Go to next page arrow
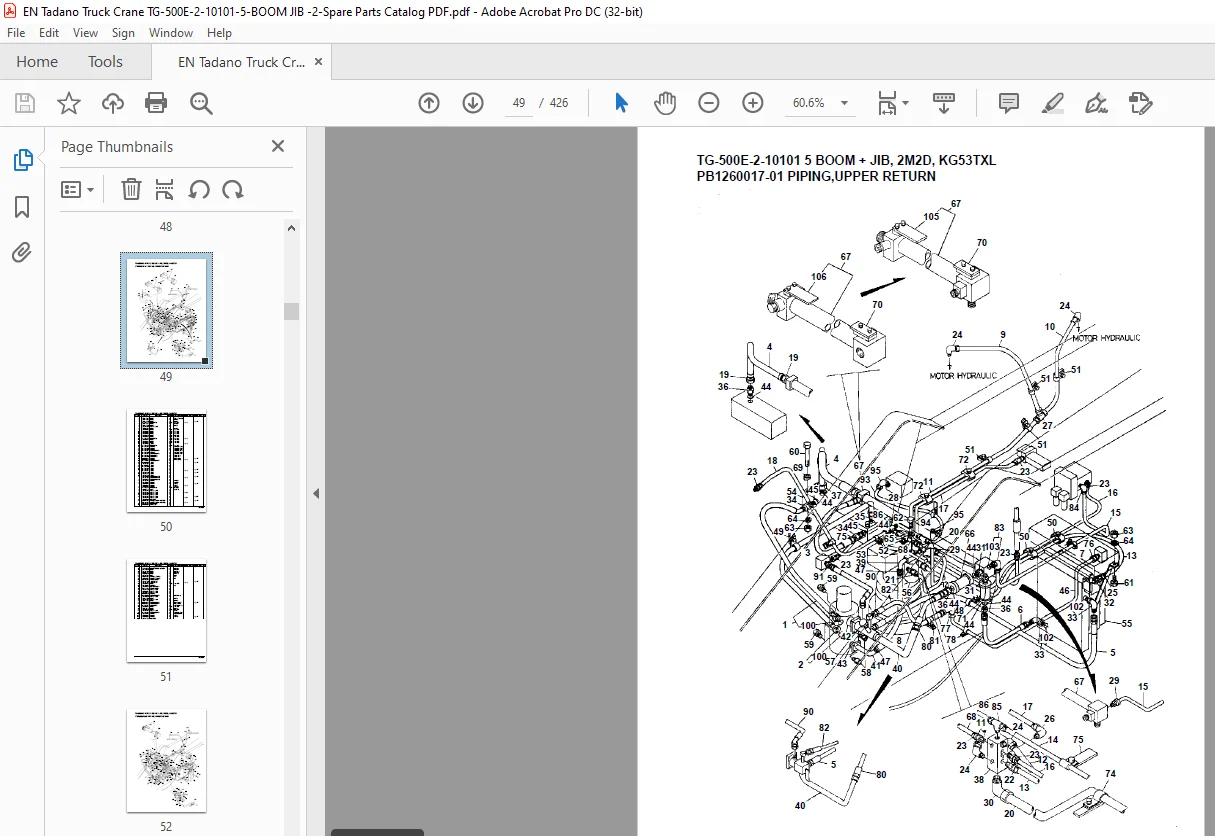 point(473,103)
